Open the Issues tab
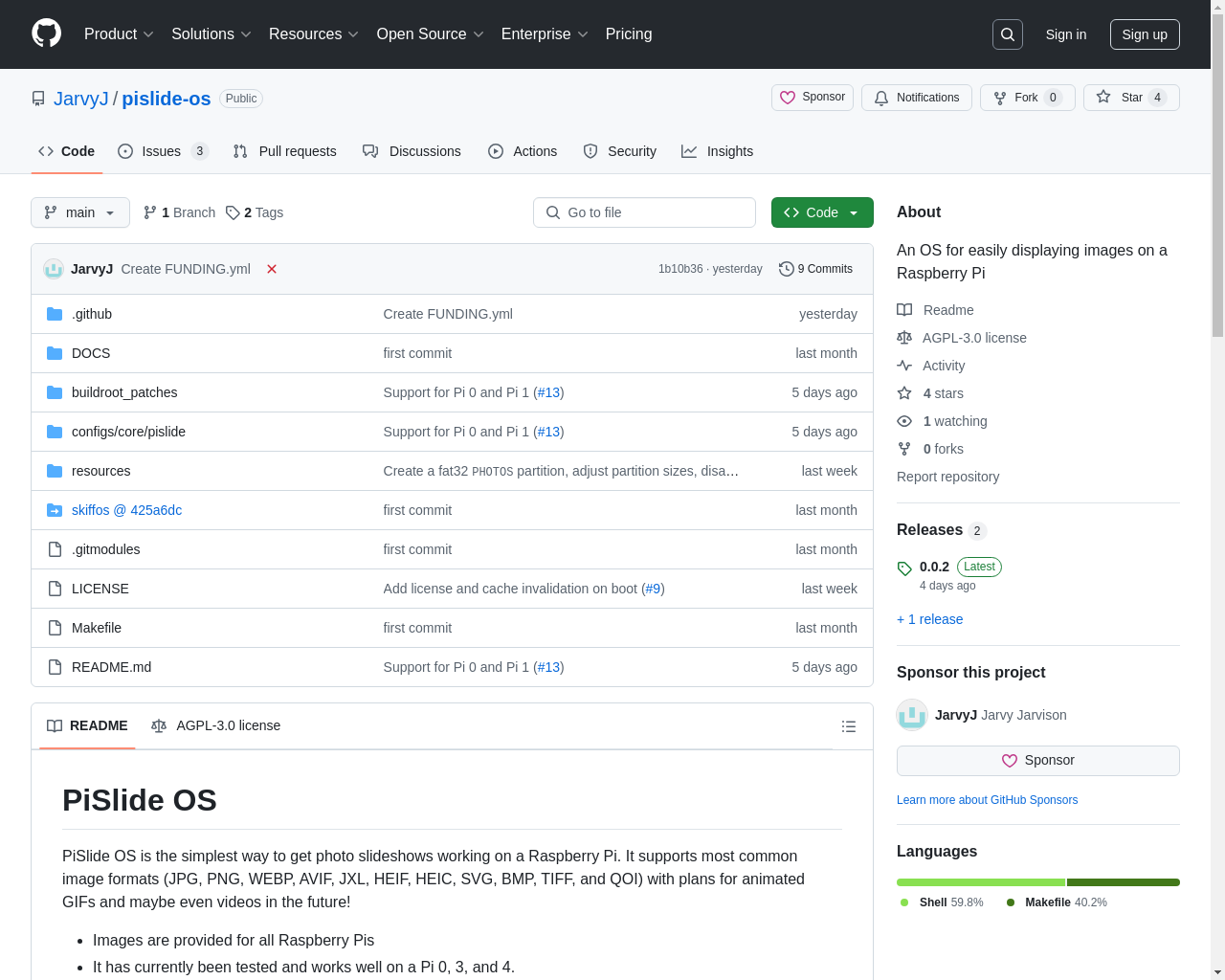Screen dimensions: 1225x980 [163, 151]
